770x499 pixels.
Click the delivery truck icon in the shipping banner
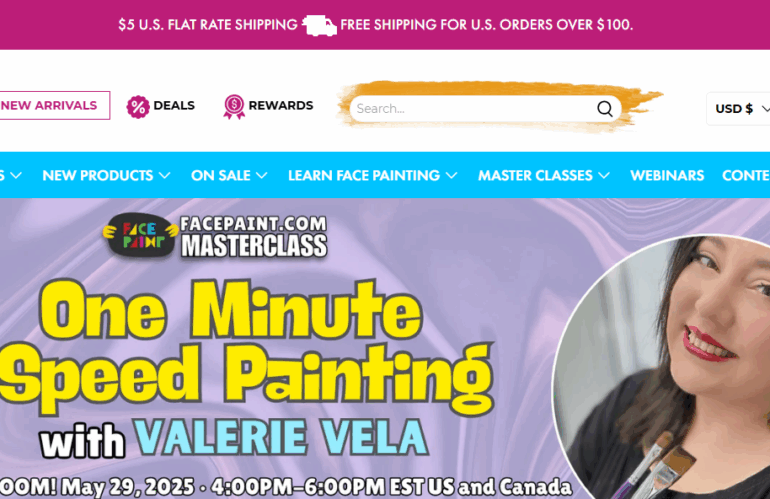pos(319,26)
